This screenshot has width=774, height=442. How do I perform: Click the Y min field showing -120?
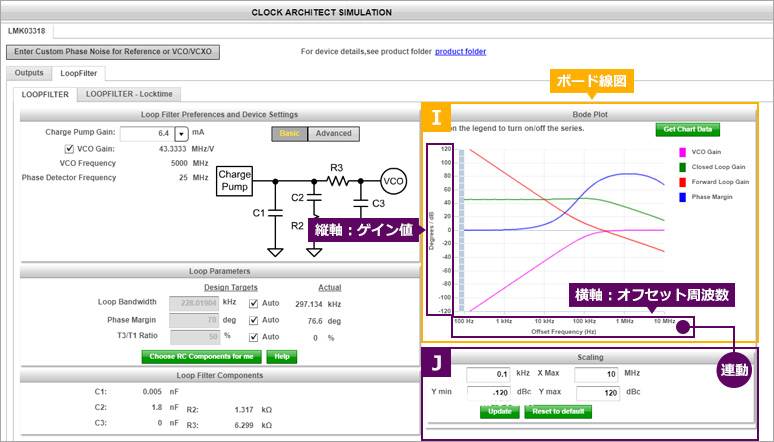(x=488, y=393)
